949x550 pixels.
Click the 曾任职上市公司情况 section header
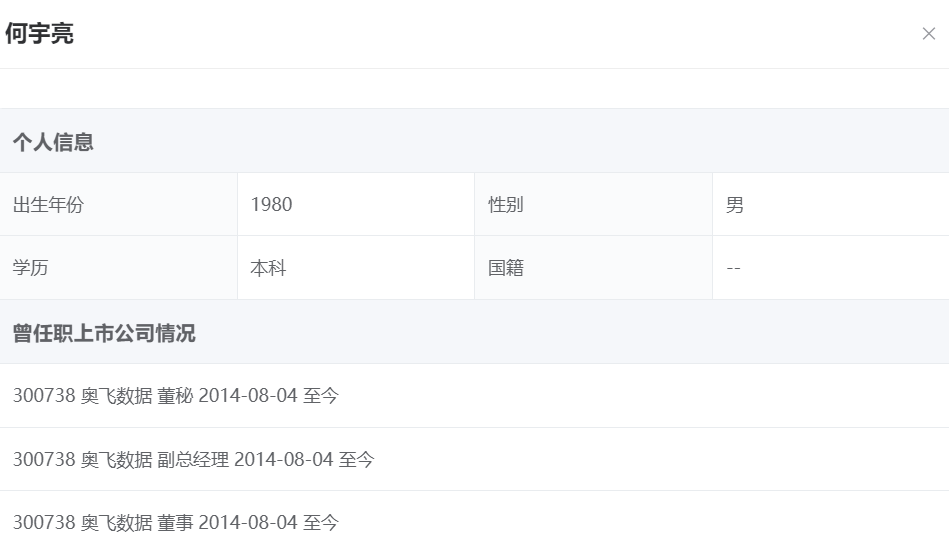coord(104,333)
